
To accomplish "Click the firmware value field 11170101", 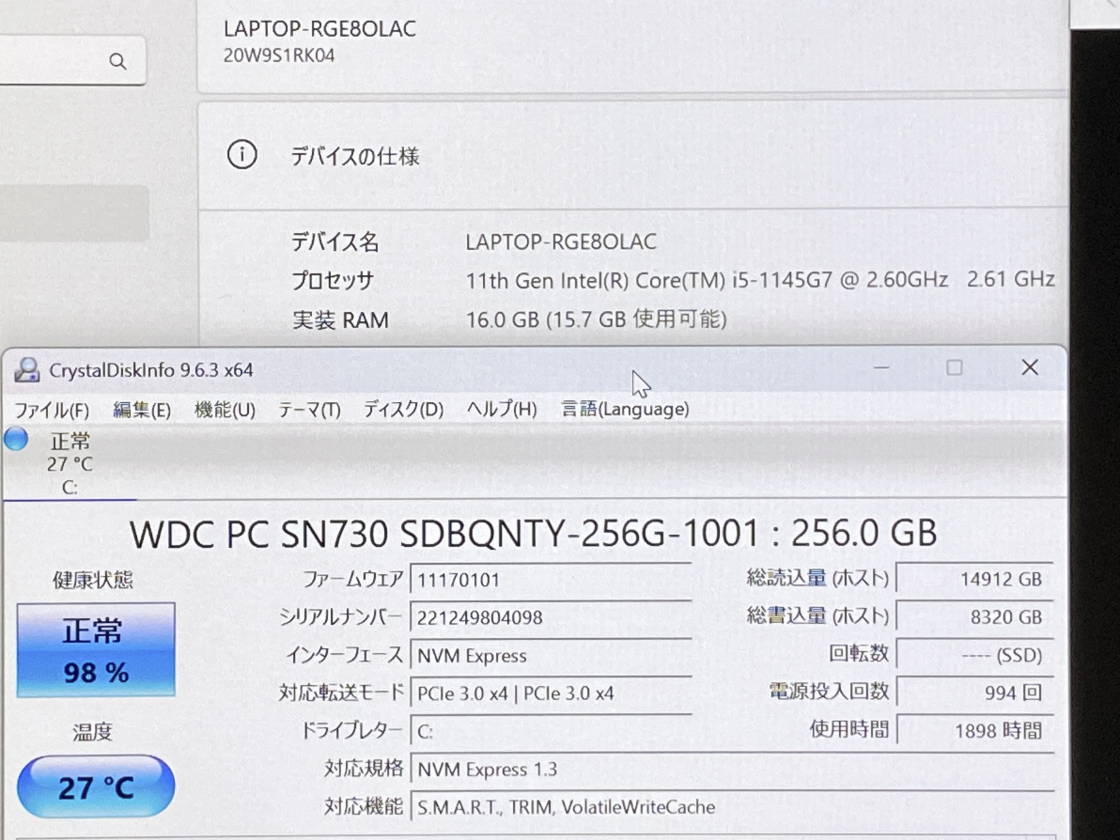I will (x=550, y=579).
